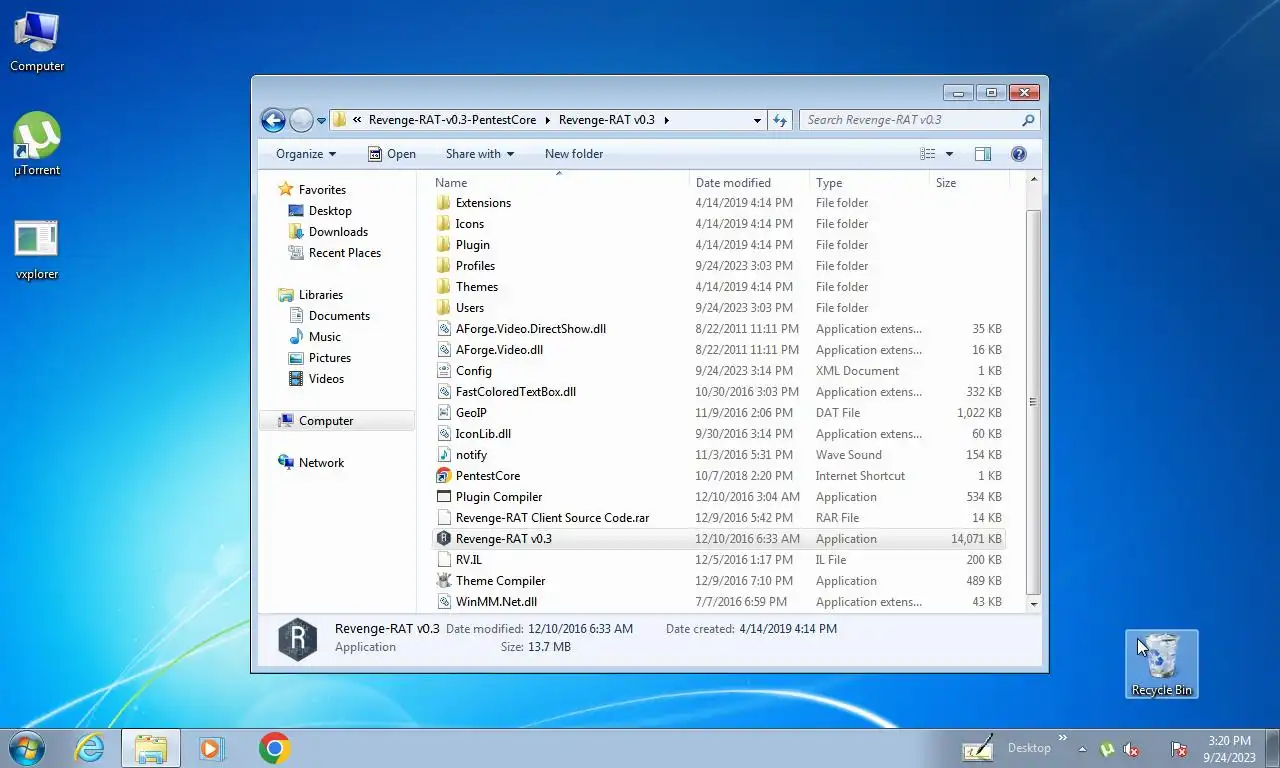The width and height of the screenshot is (1280, 768).
Task: Click the New folder button
Action: [574, 154]
